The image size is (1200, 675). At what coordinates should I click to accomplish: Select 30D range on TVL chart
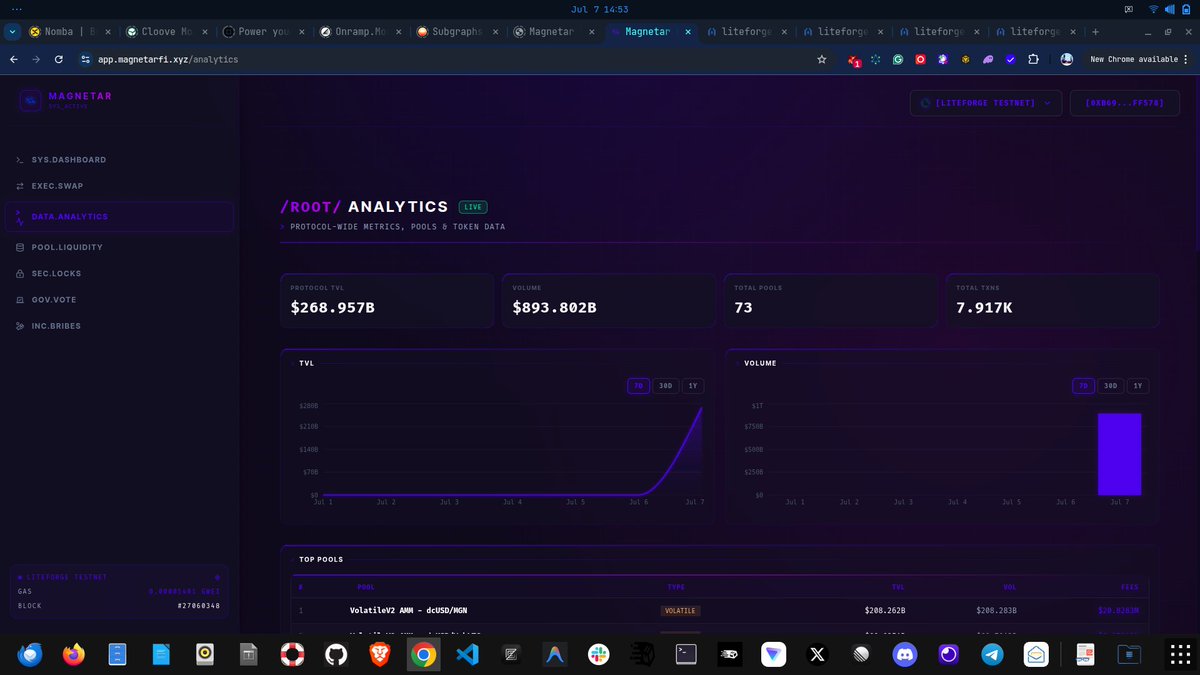tap(665, 386)
